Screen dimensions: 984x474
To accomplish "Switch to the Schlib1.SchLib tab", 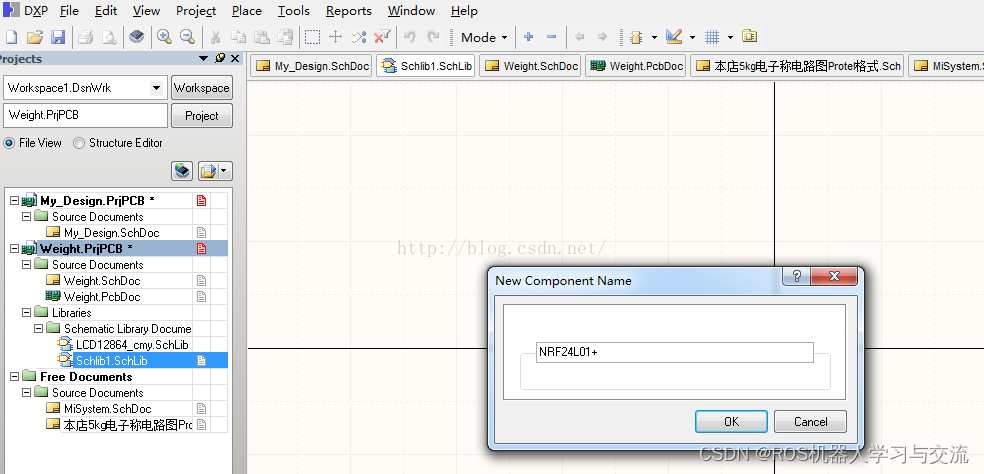I will [x=426, y=66].
